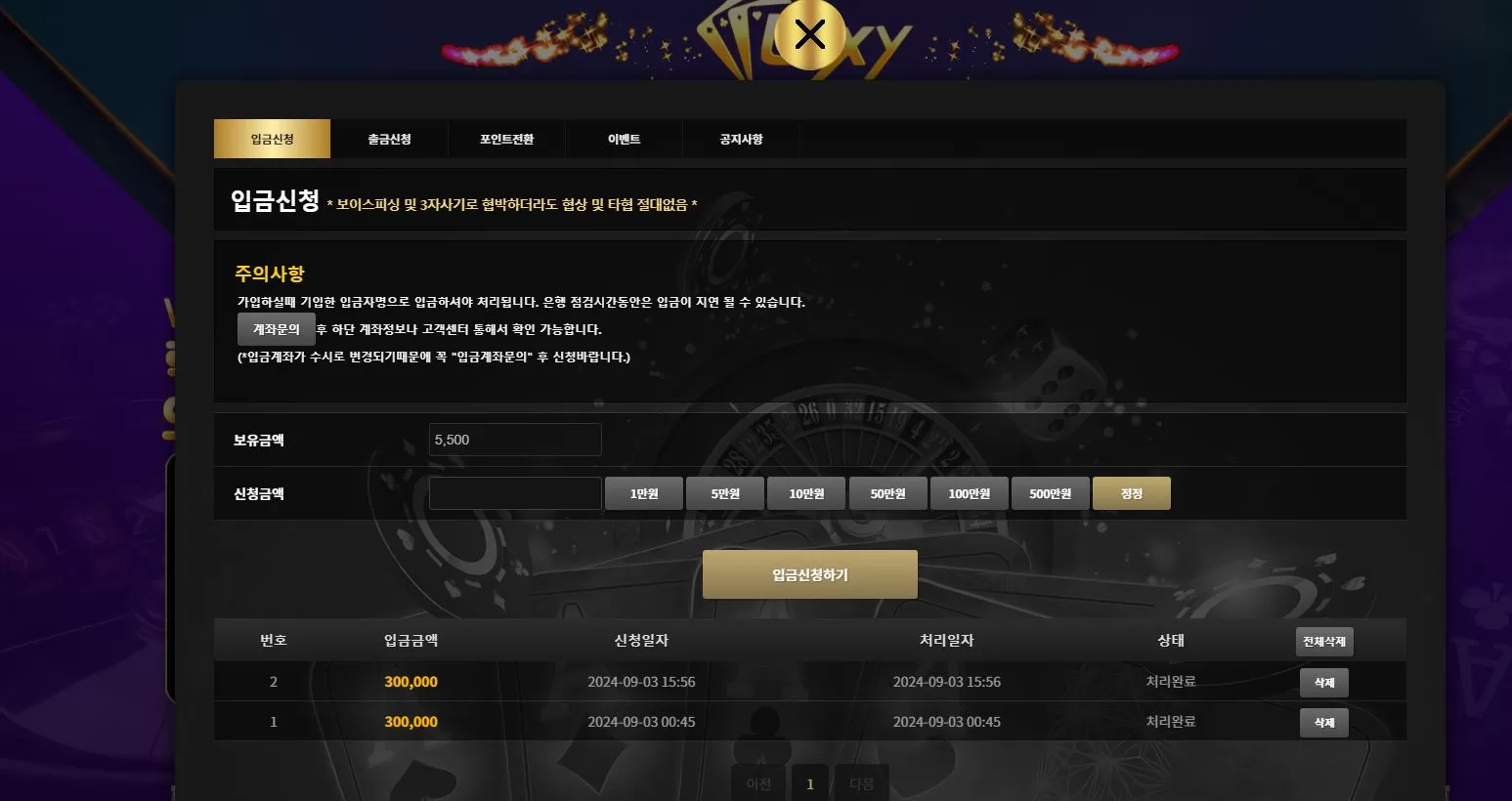
Task: Select the 이벤트 tab
Action: (624, 139)
